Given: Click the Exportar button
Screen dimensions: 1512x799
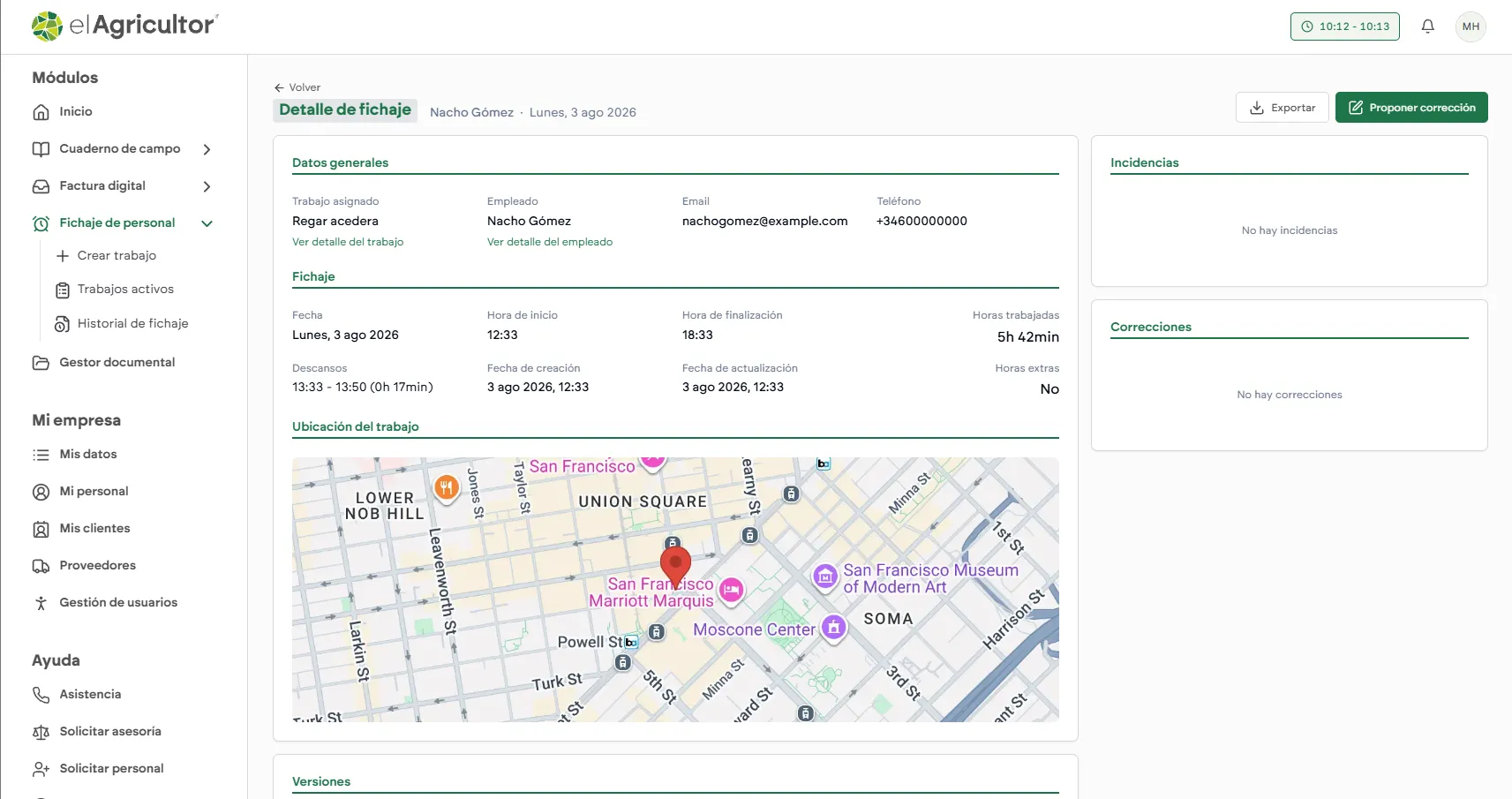Looking at the screenshot, I should tap(1283, 108).
